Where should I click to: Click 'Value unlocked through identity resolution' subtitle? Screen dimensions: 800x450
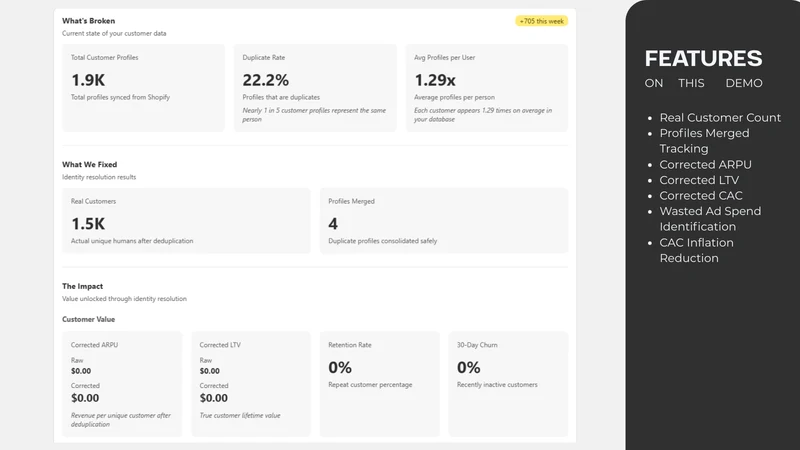click(124, 298)
